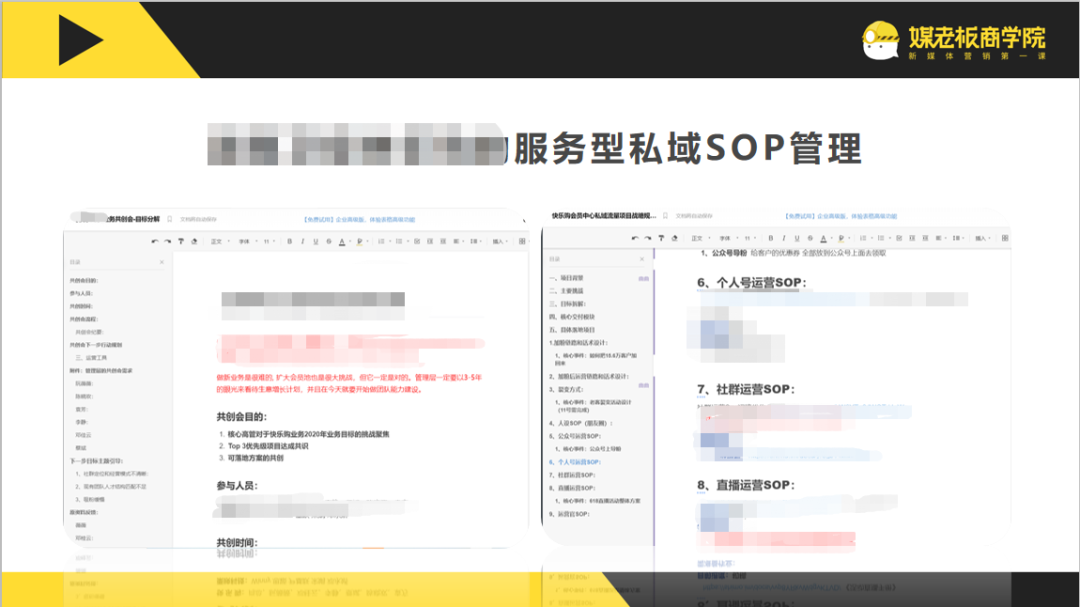1080x607 pixels.
Task: Close the outline panel in the right document
Action: (x=642, y=259)
